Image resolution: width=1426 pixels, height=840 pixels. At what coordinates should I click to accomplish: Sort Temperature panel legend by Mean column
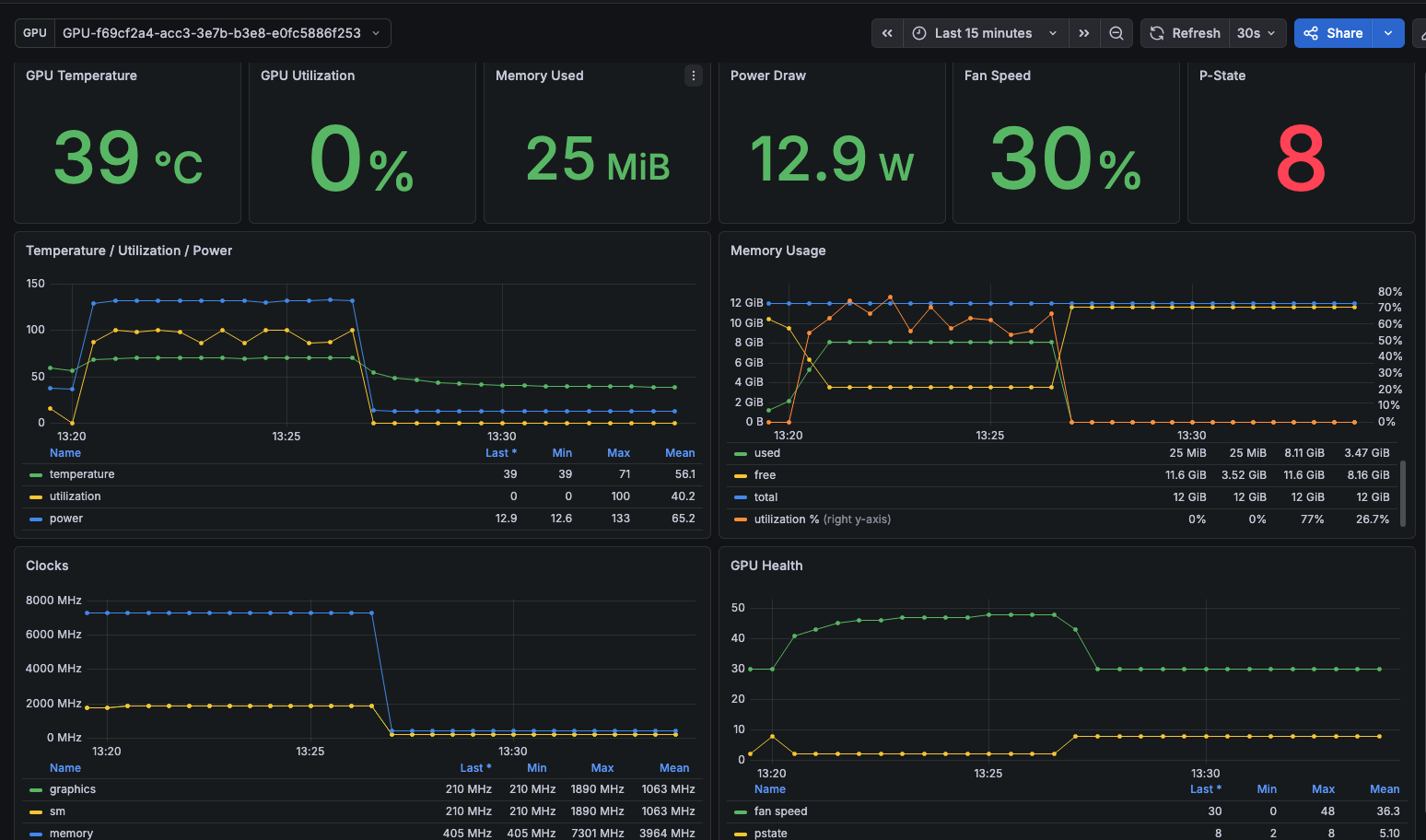(x=680, y=453)
